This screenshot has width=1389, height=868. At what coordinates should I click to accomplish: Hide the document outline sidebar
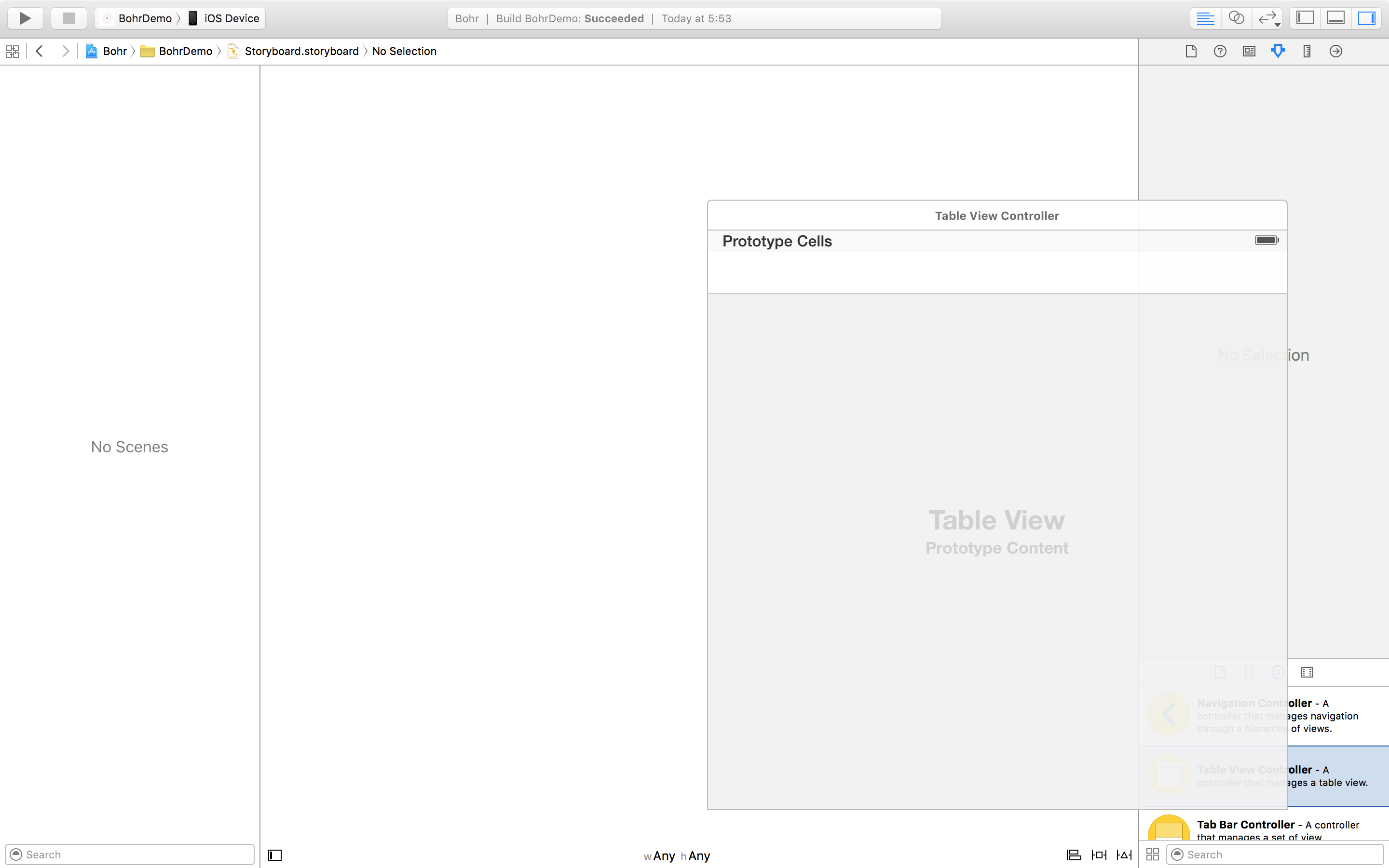(x=275, y=855)
